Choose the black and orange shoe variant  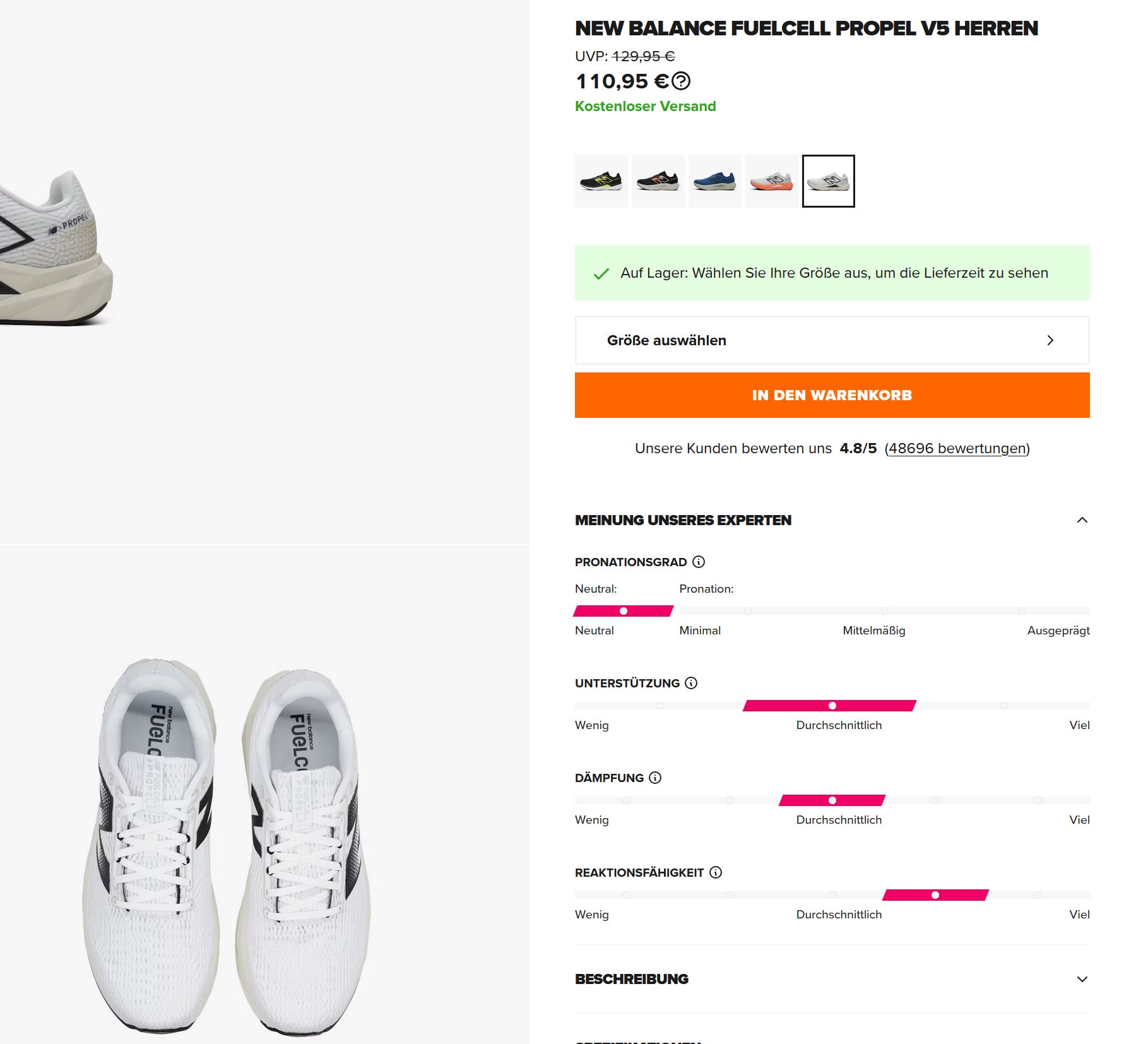point(658,181)
